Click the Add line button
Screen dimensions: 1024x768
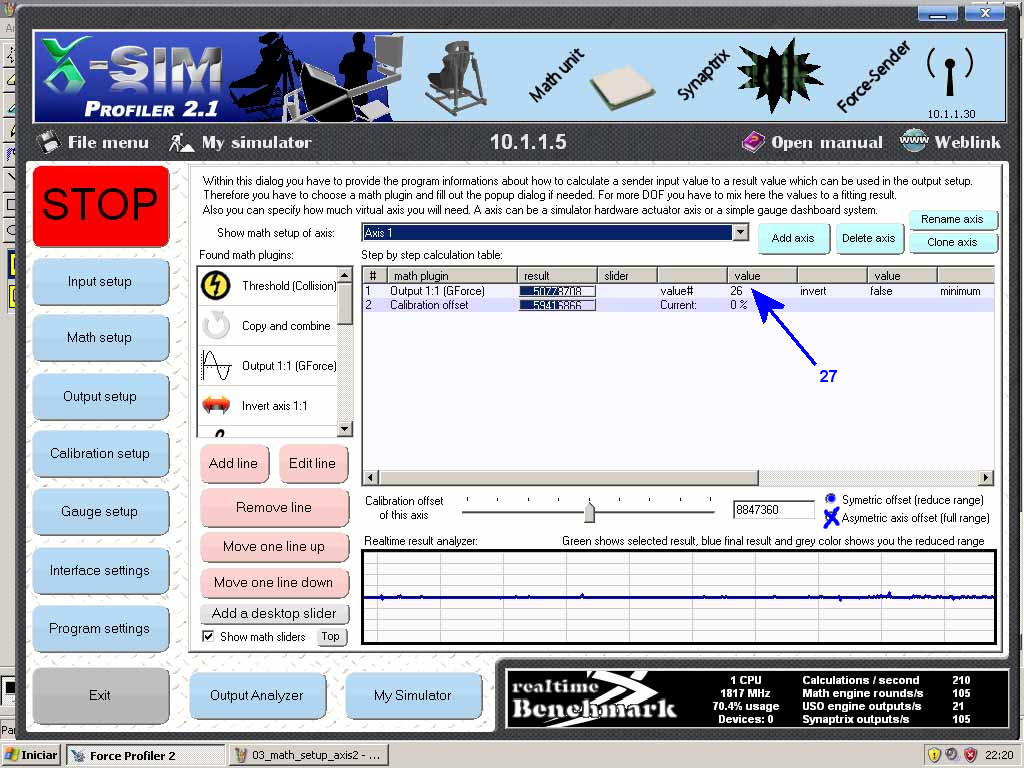(x=234, y=464)
